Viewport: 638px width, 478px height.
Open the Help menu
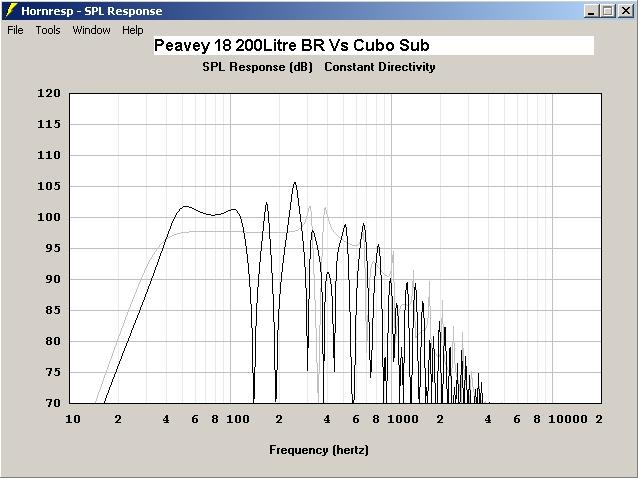133,30
